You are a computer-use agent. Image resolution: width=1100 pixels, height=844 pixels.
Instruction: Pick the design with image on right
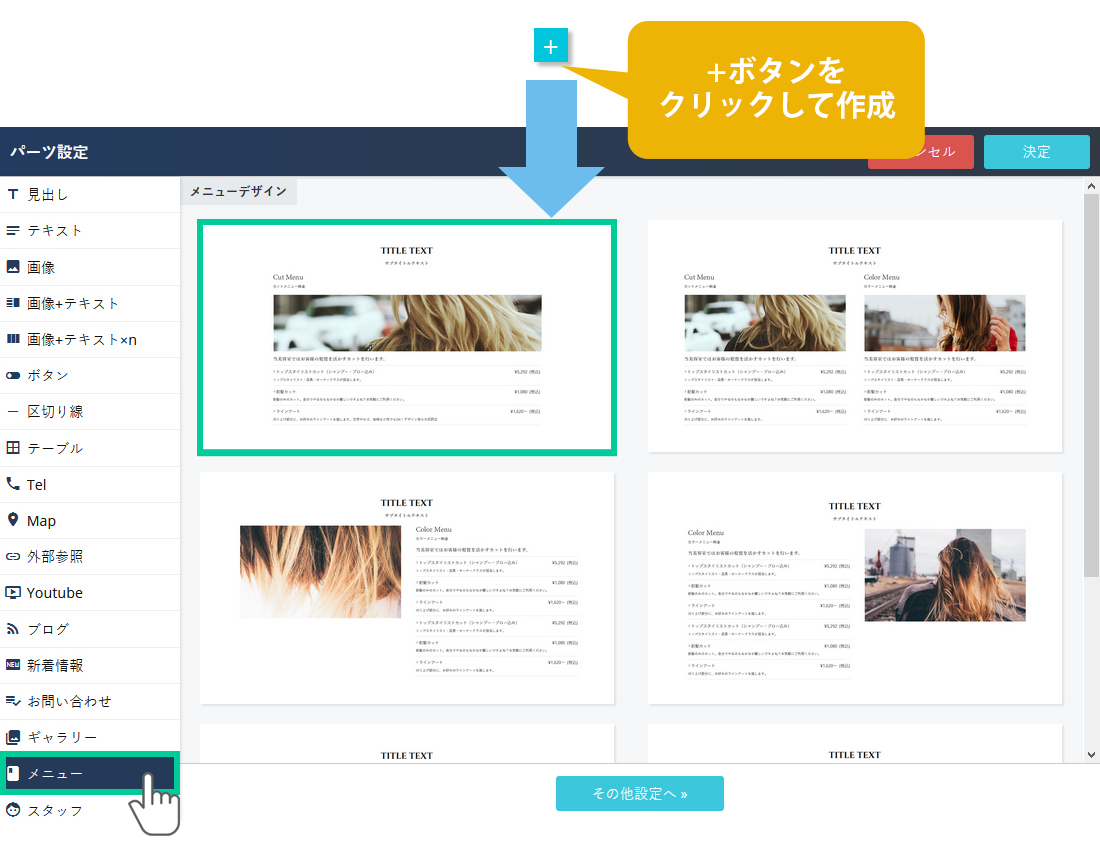(855, 588)
